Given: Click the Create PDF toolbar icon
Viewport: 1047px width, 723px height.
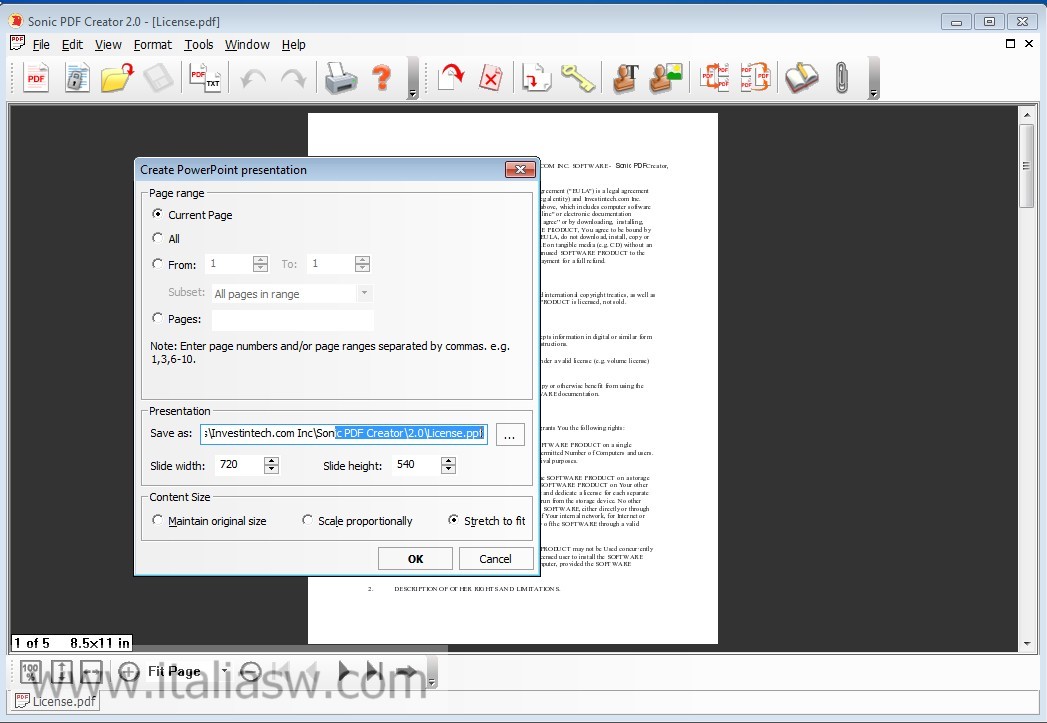Looking at the screenshot, I should (x=36, y=78).
